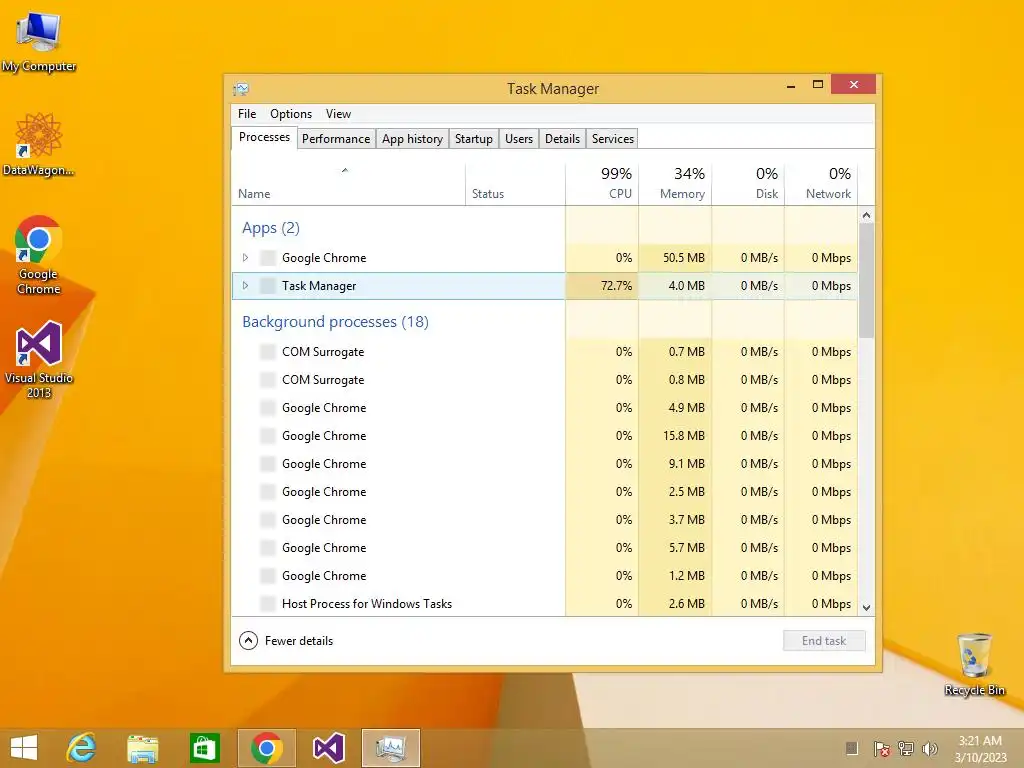Click the 50.5 MB memory cell
The image size is (1024, 768).
tap(675, 258)
